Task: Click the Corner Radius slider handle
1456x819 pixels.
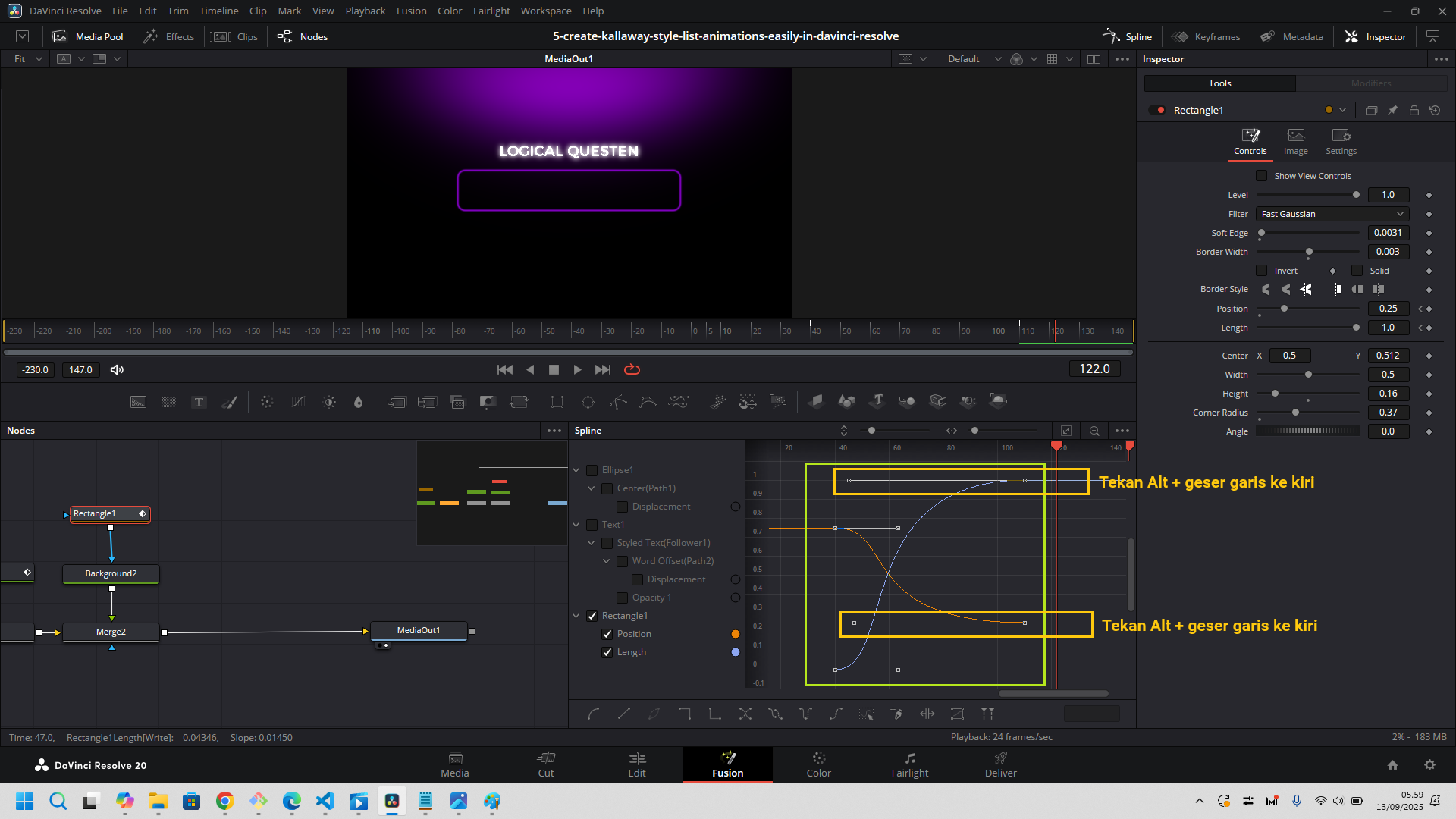Action: (x=1295, y=413)
